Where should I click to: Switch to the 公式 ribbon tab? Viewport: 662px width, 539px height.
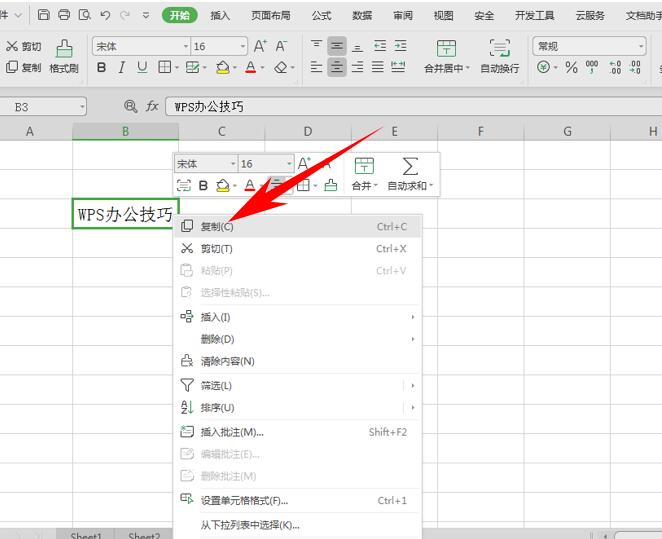click(x=321, y=16)
